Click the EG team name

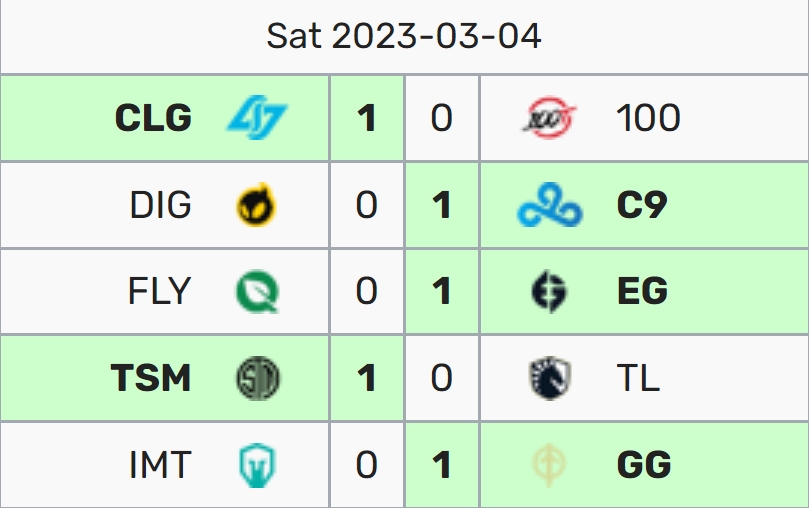(642, 292)
